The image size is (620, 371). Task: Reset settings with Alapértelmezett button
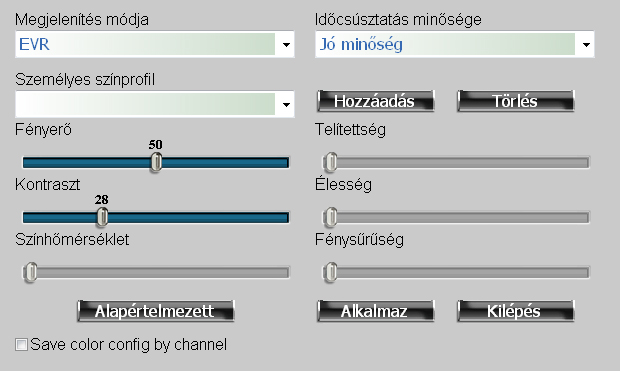[x=155, y=311]
